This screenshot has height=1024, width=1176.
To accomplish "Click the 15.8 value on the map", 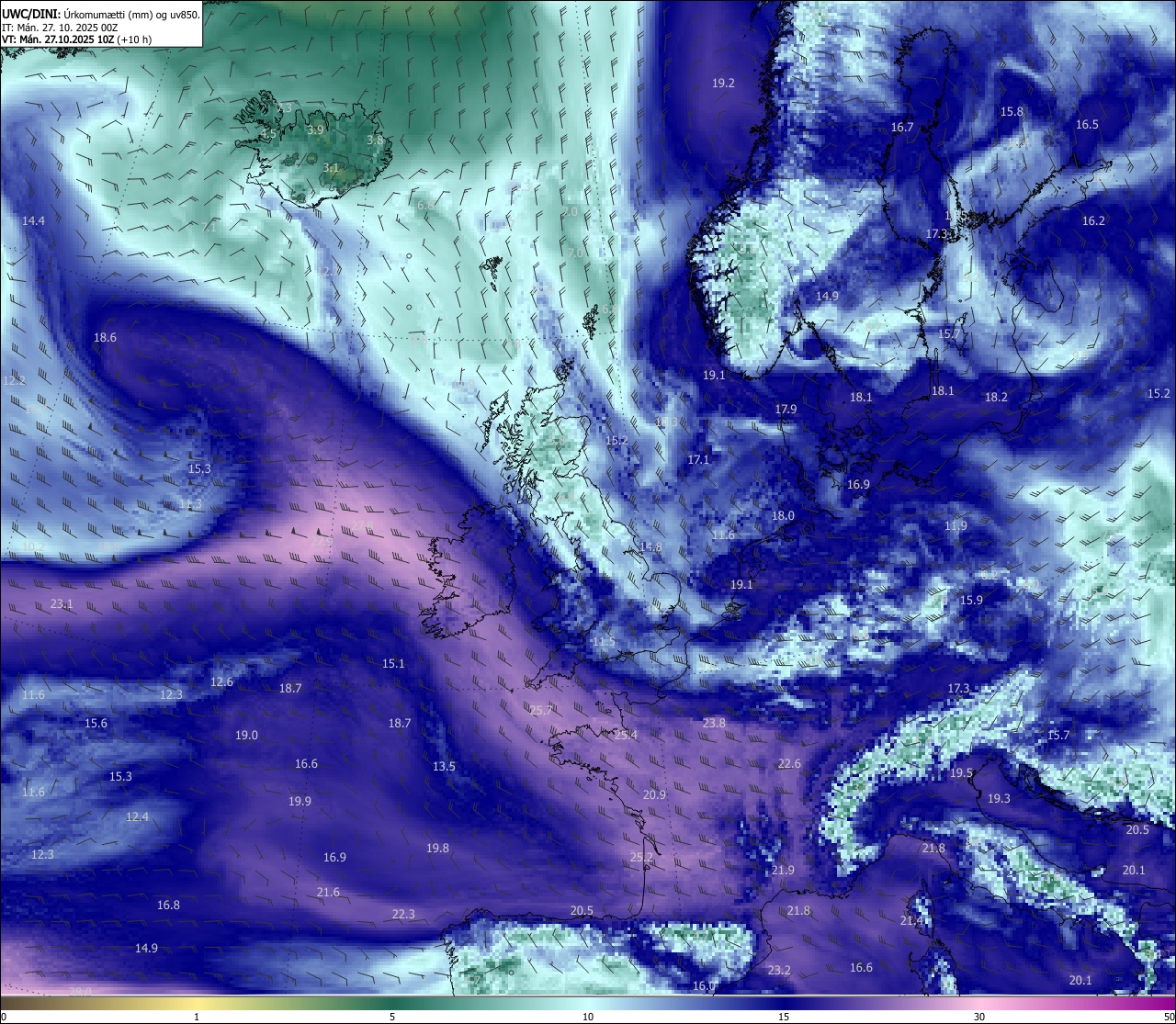I will [x=1012, y=111].
